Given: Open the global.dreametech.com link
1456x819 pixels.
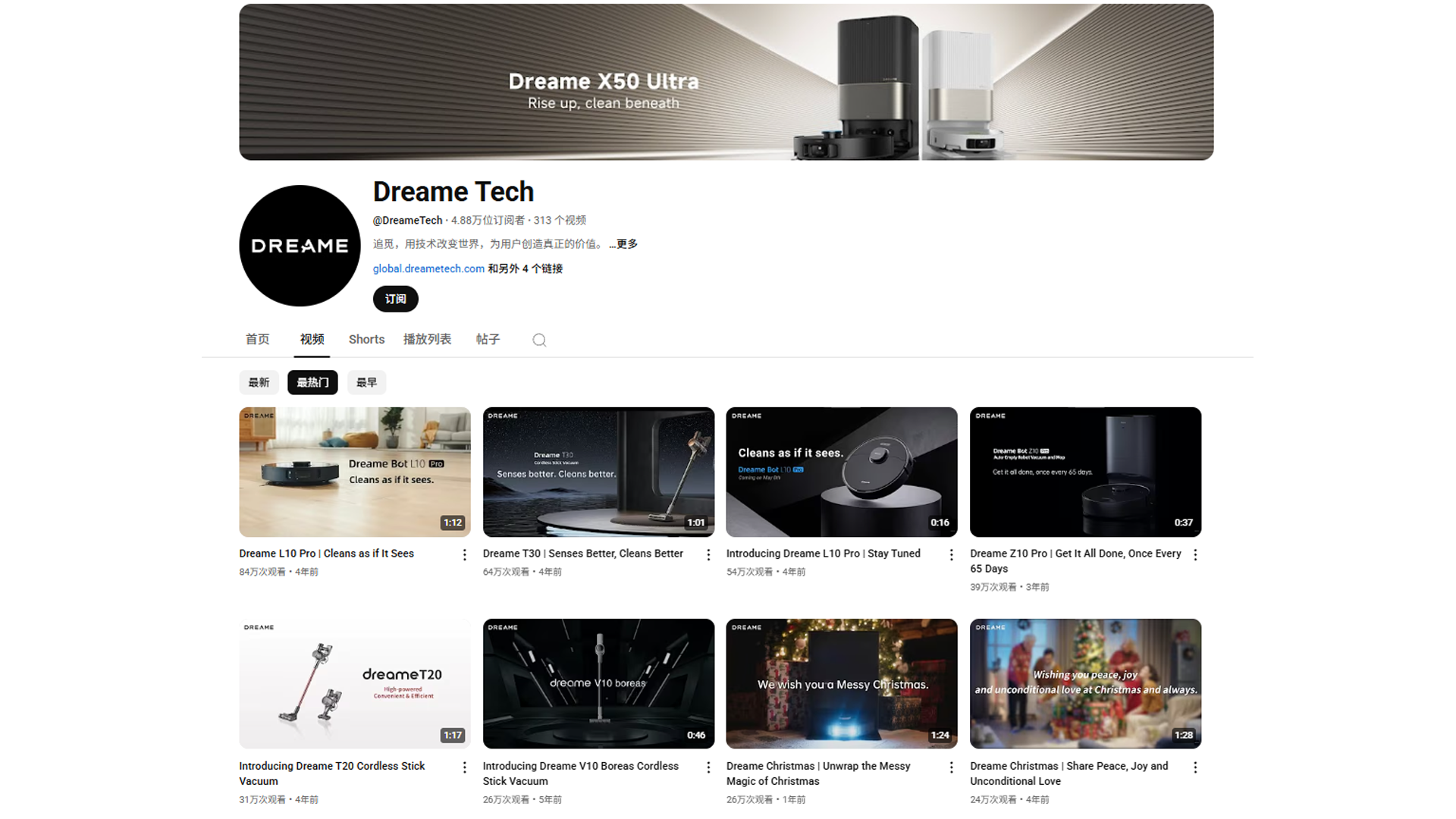Looking at the screenshot, I should coord(428,268).
